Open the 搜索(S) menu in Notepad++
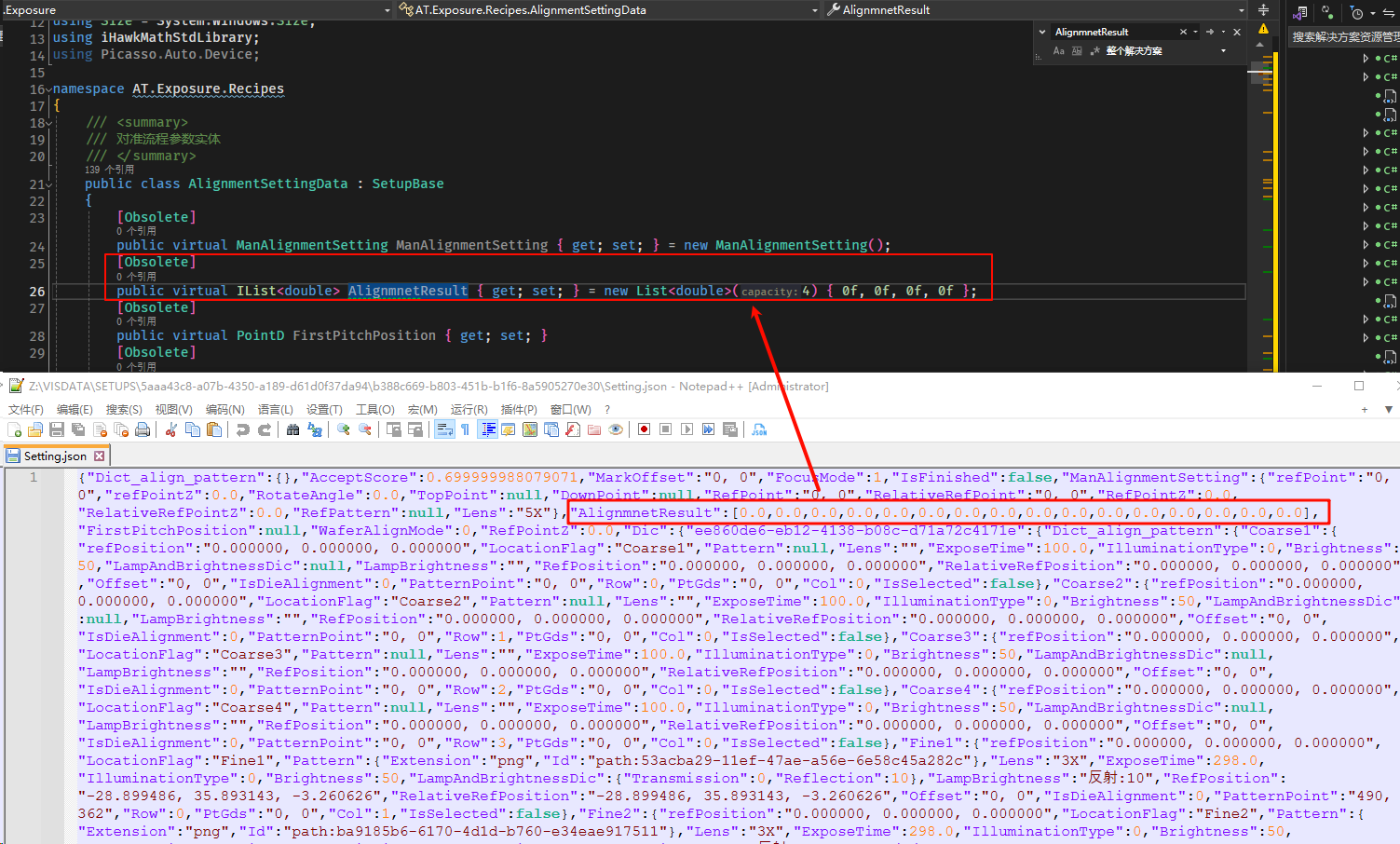 124,409
